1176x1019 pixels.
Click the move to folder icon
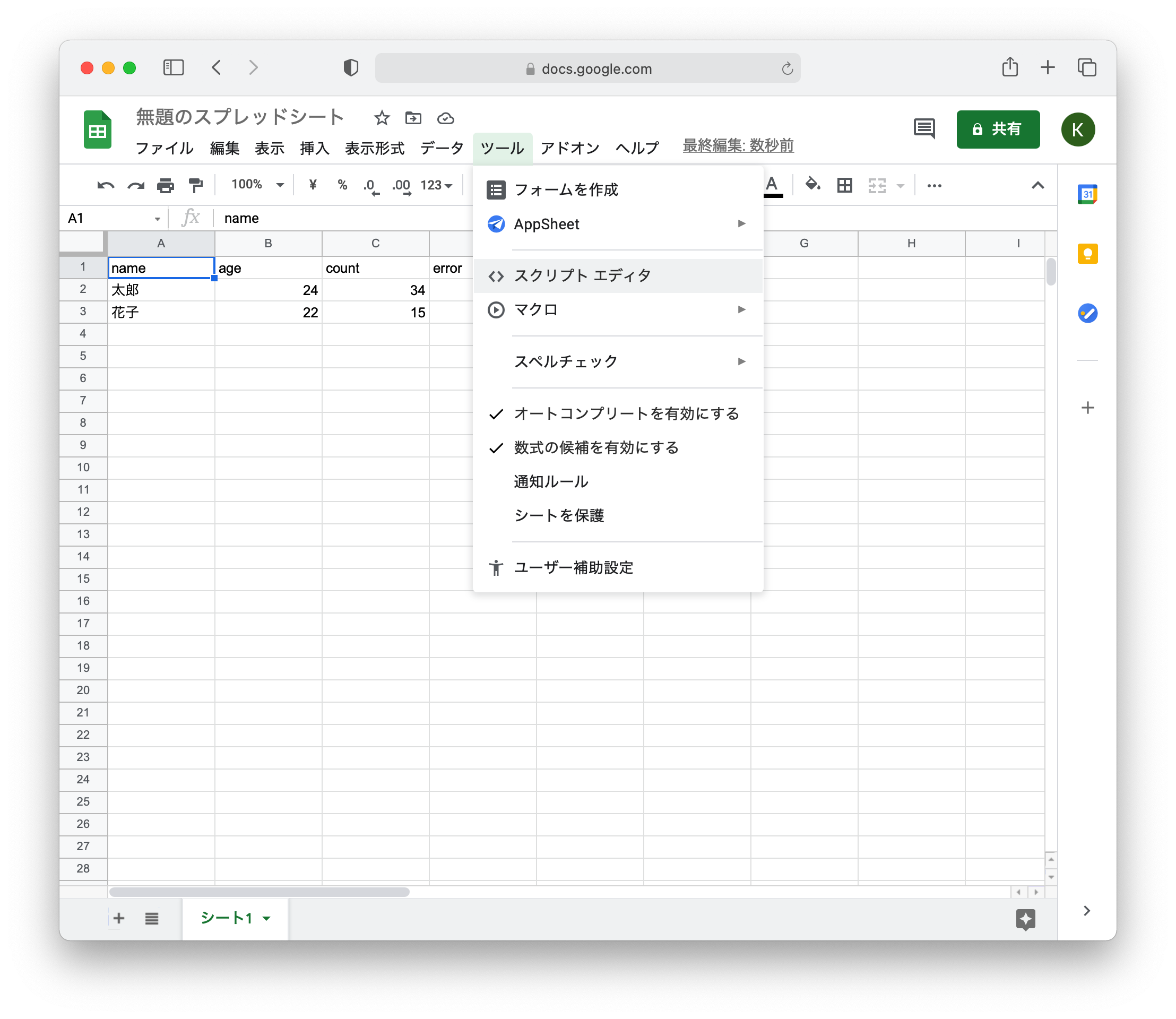[x=413, y=118]
